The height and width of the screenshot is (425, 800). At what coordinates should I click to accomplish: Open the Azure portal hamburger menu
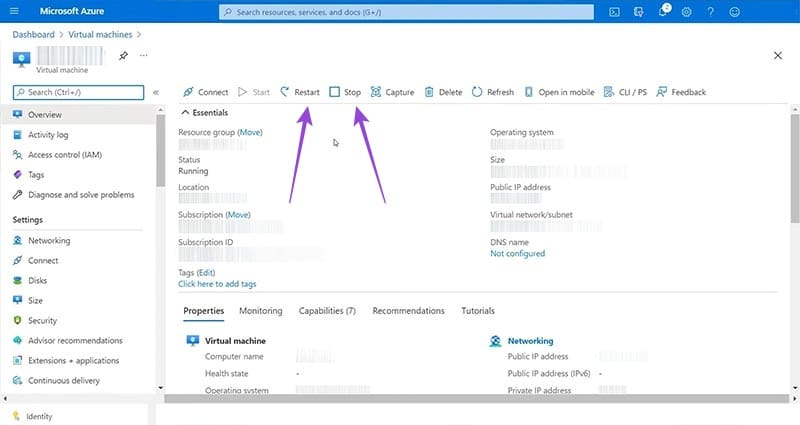coord(14,11)
